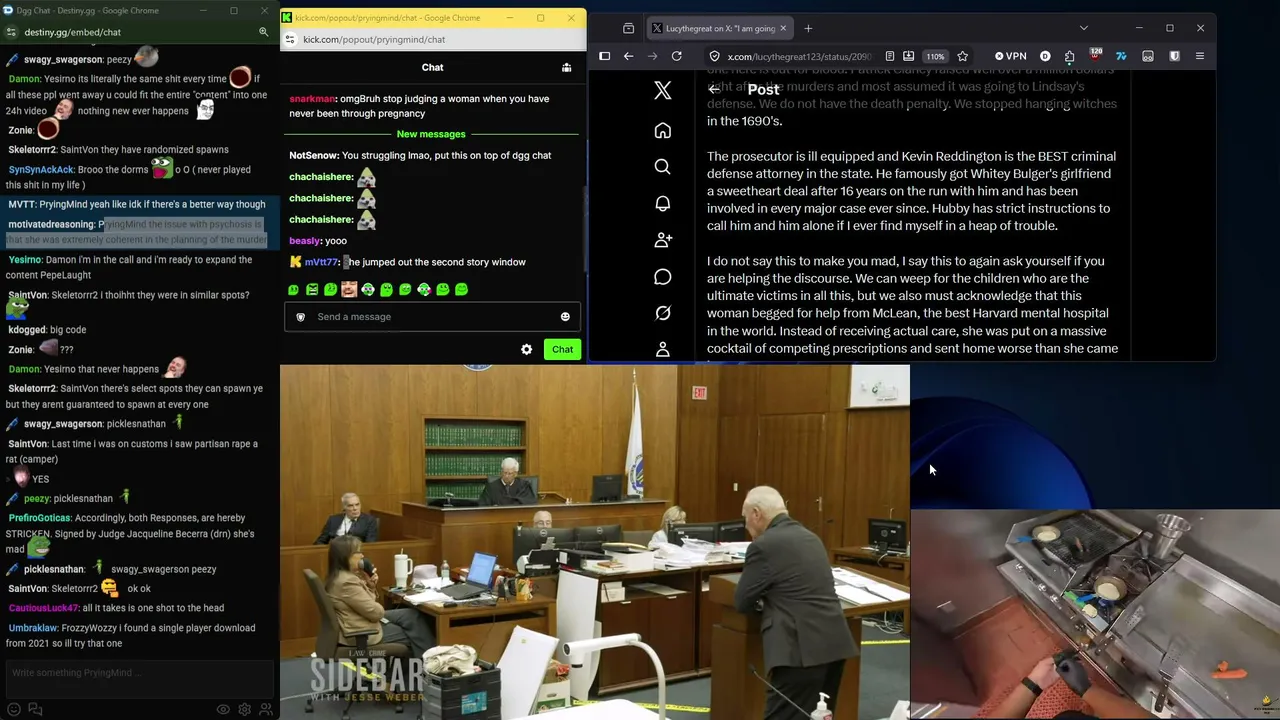Click the 'D' circle extension icon
Viewport: 1280px width, 720px height.
tap(1045, 56)
